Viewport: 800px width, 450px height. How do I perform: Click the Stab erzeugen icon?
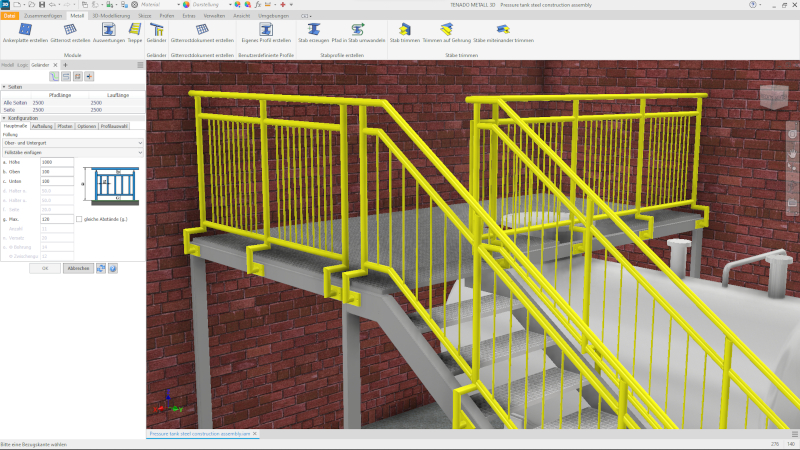(313, 30)
